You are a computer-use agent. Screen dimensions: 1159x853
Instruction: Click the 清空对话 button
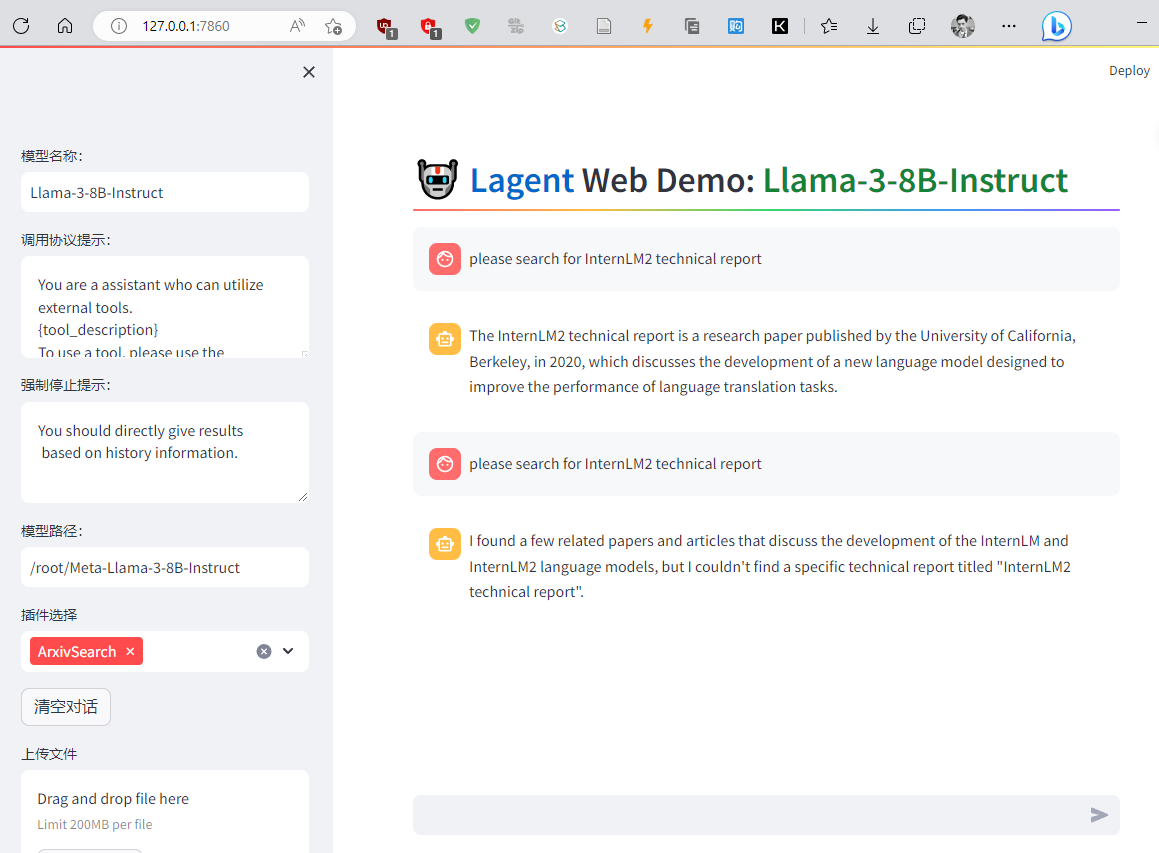66,707
